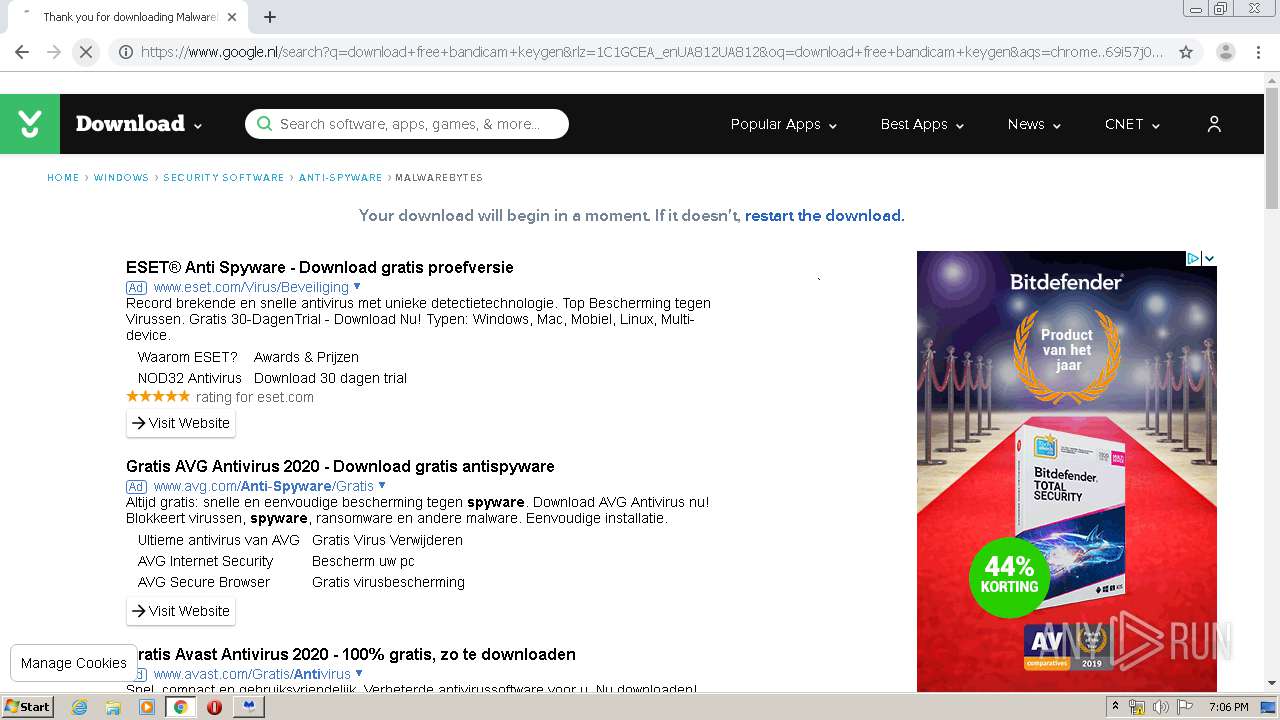This screenshot has height=720, width=1280.
Task: Open ESET Anti Spyware ad headline
Action: [320, 267]
